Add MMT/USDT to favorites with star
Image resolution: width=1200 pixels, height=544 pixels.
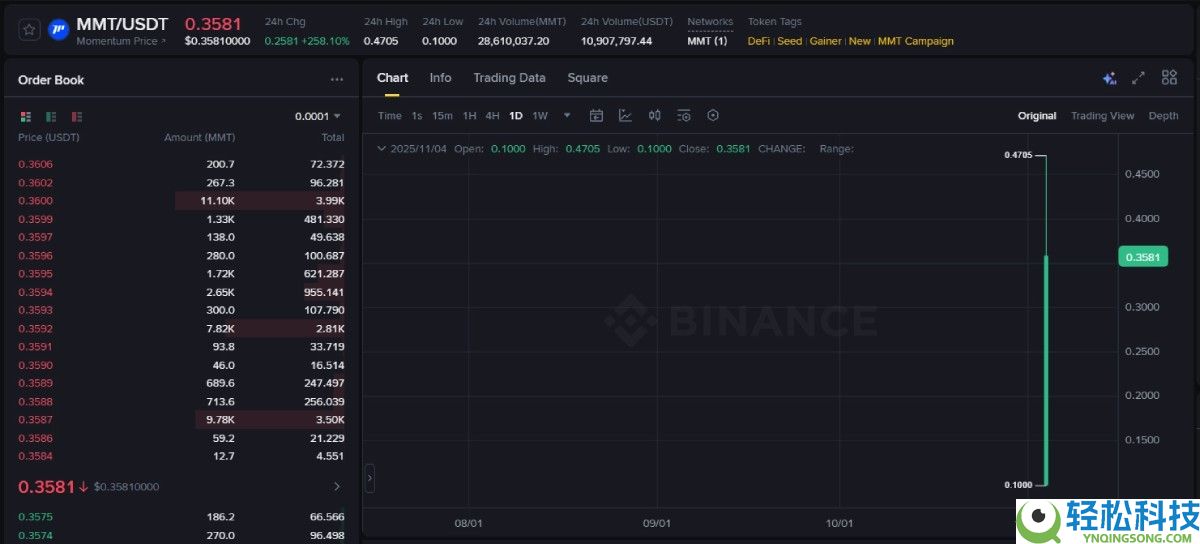coord(30,30)
